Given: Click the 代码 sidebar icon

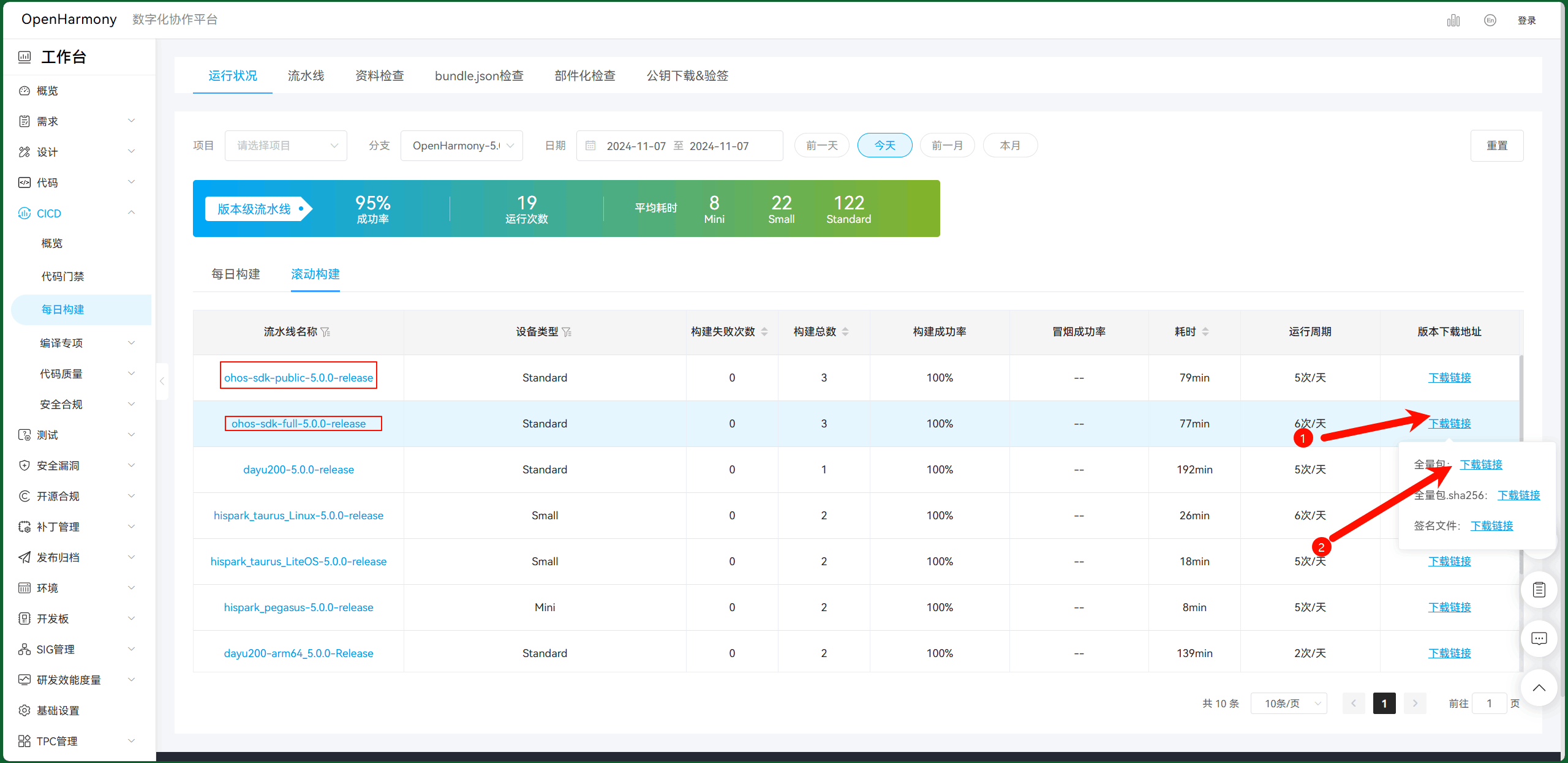Looking at the screenshot, I should [x=24, y=182].
